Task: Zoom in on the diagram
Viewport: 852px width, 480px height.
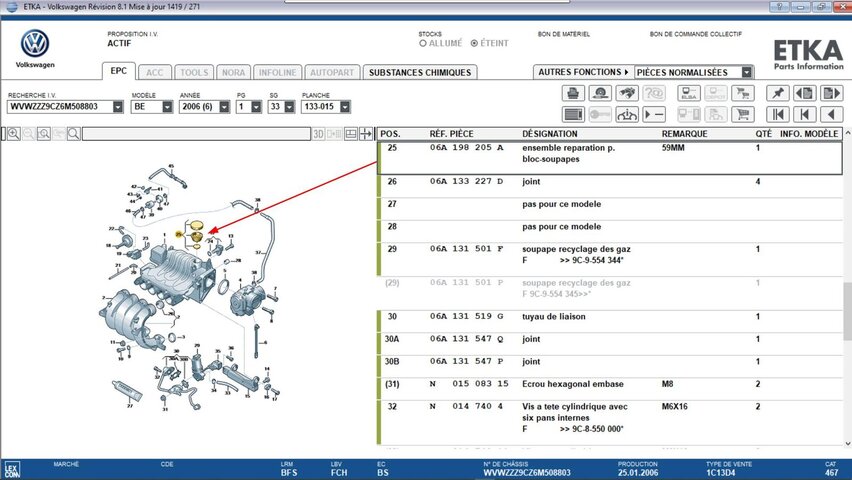Action: click(x=14, y=134)
